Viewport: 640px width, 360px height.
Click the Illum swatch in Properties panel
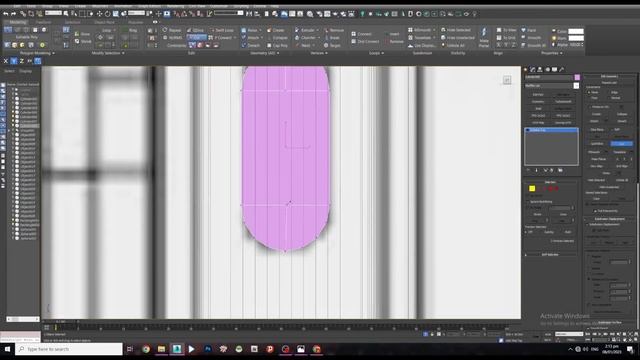[x=576, y=38]
